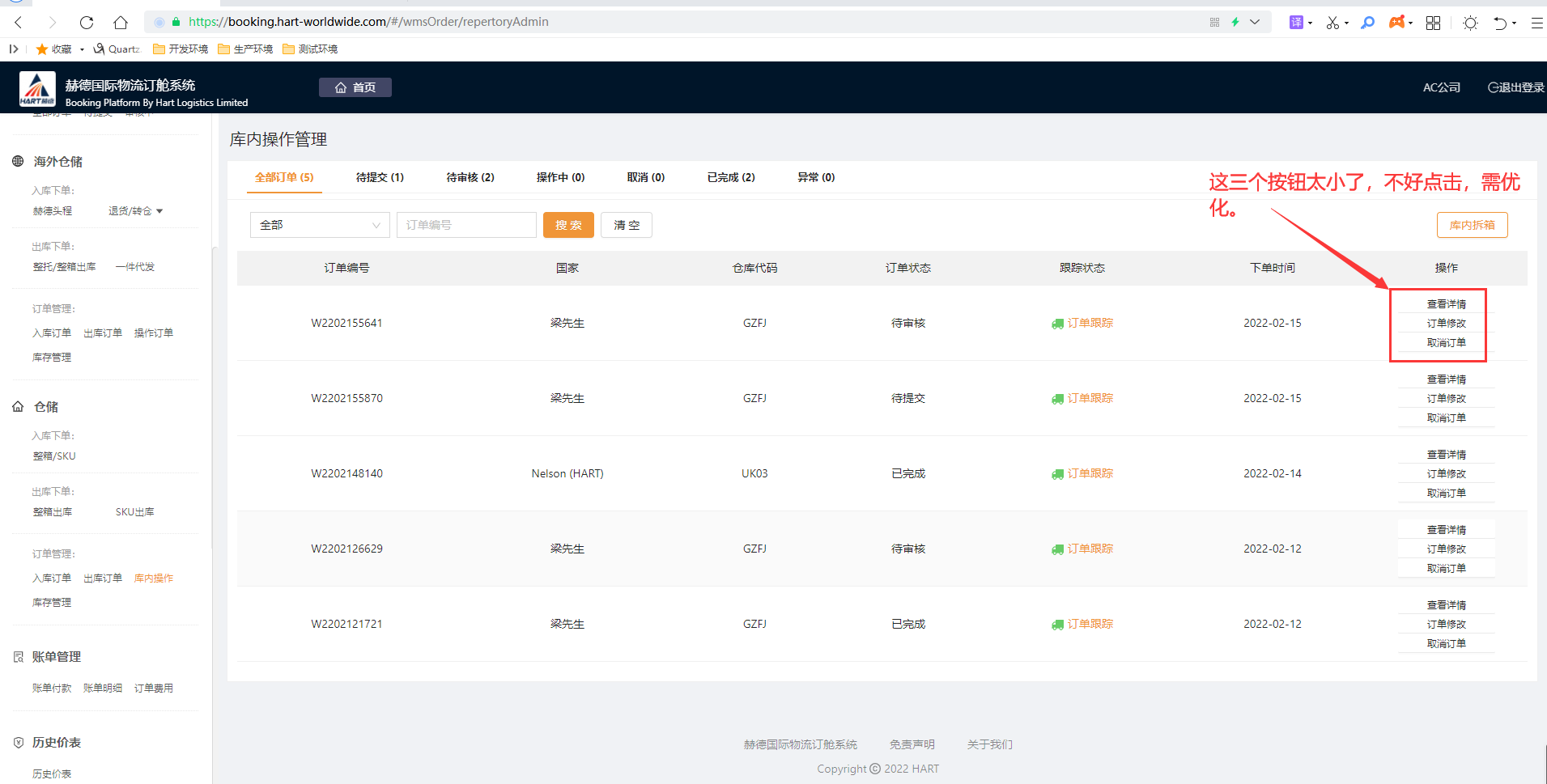
Task: Click 退出登录 in the top header
Action: [x=1515, y=87]
